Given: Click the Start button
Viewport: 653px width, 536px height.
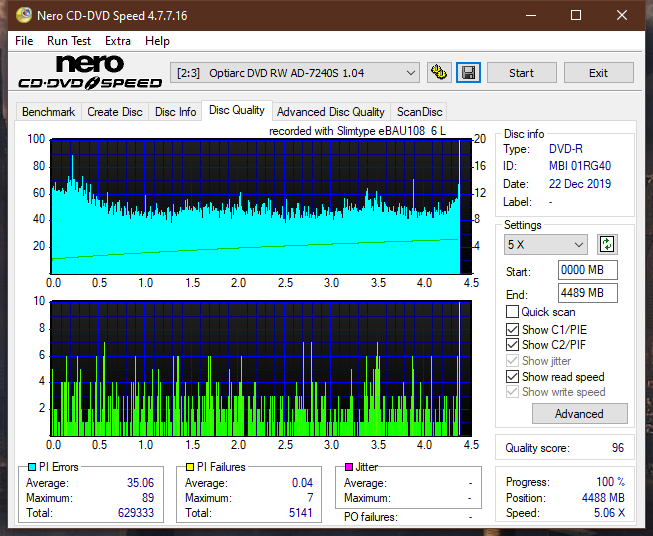Looking at the screenshot, I should coord(521,73).
